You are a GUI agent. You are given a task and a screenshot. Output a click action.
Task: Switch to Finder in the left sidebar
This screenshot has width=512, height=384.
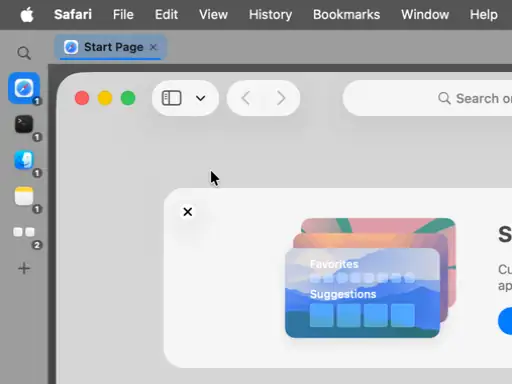[x=24, y=160]
